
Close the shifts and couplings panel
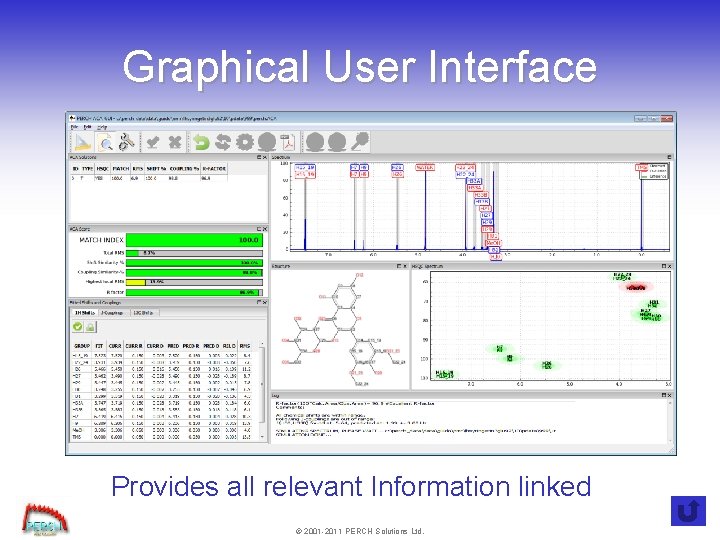coord(264,303)
